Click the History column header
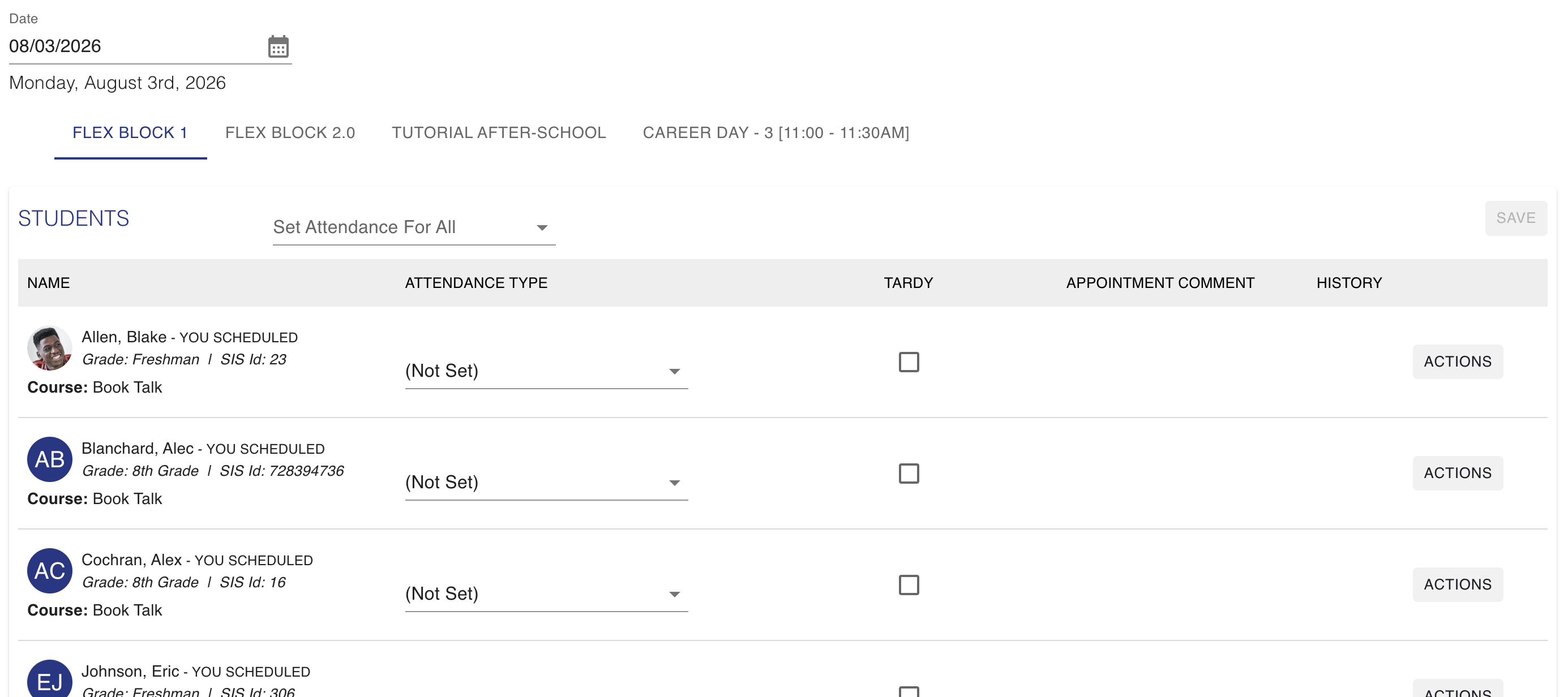Viewport: 1568px width, 697px height. (1349, 283)
